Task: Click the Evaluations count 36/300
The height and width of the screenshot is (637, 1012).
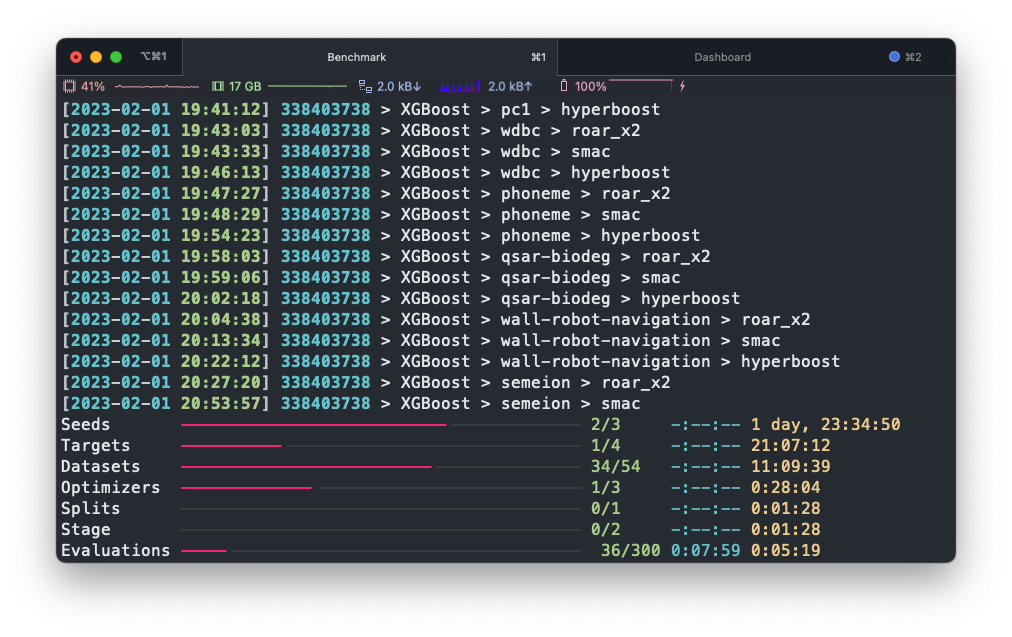Action: pyautogui.click(x=631, y=551)
